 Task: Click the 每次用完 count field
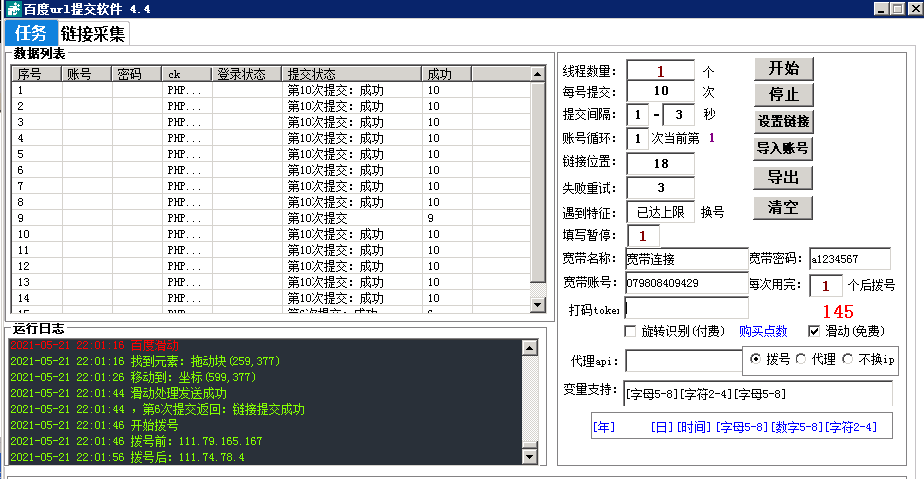click(x=826, y=286)
